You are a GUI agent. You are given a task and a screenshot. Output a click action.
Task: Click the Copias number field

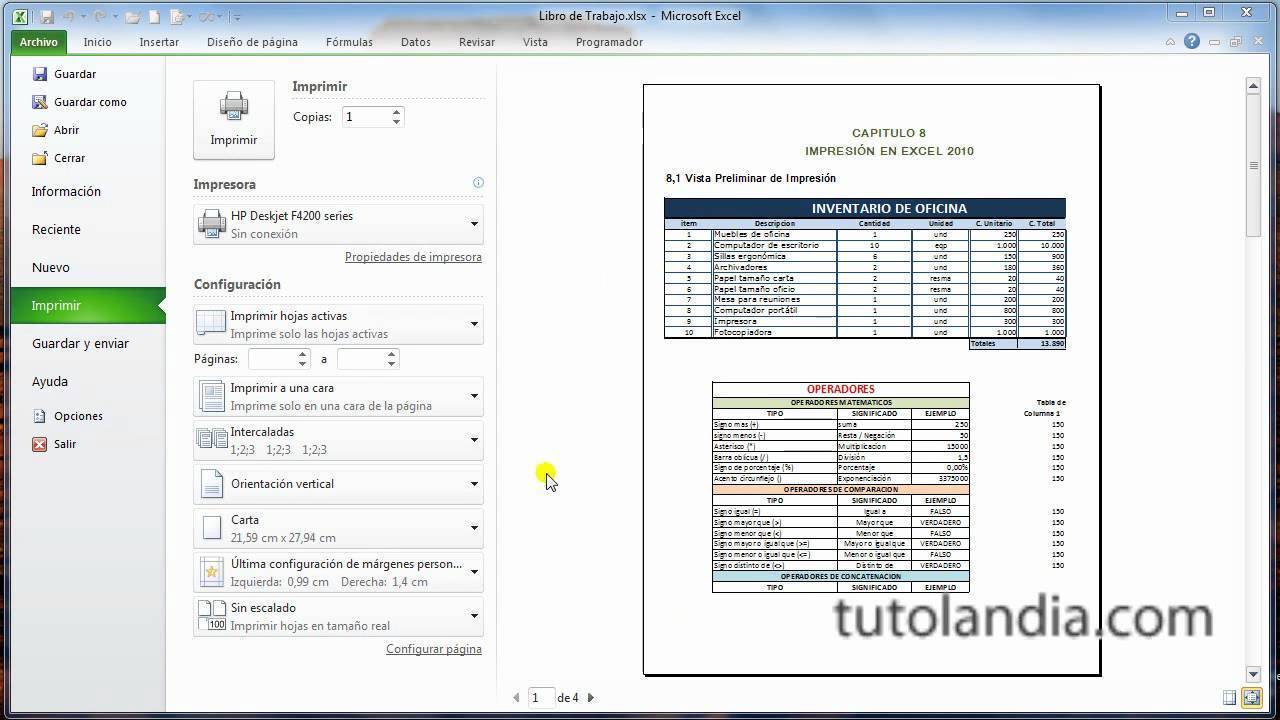click(x=365, y=117)
